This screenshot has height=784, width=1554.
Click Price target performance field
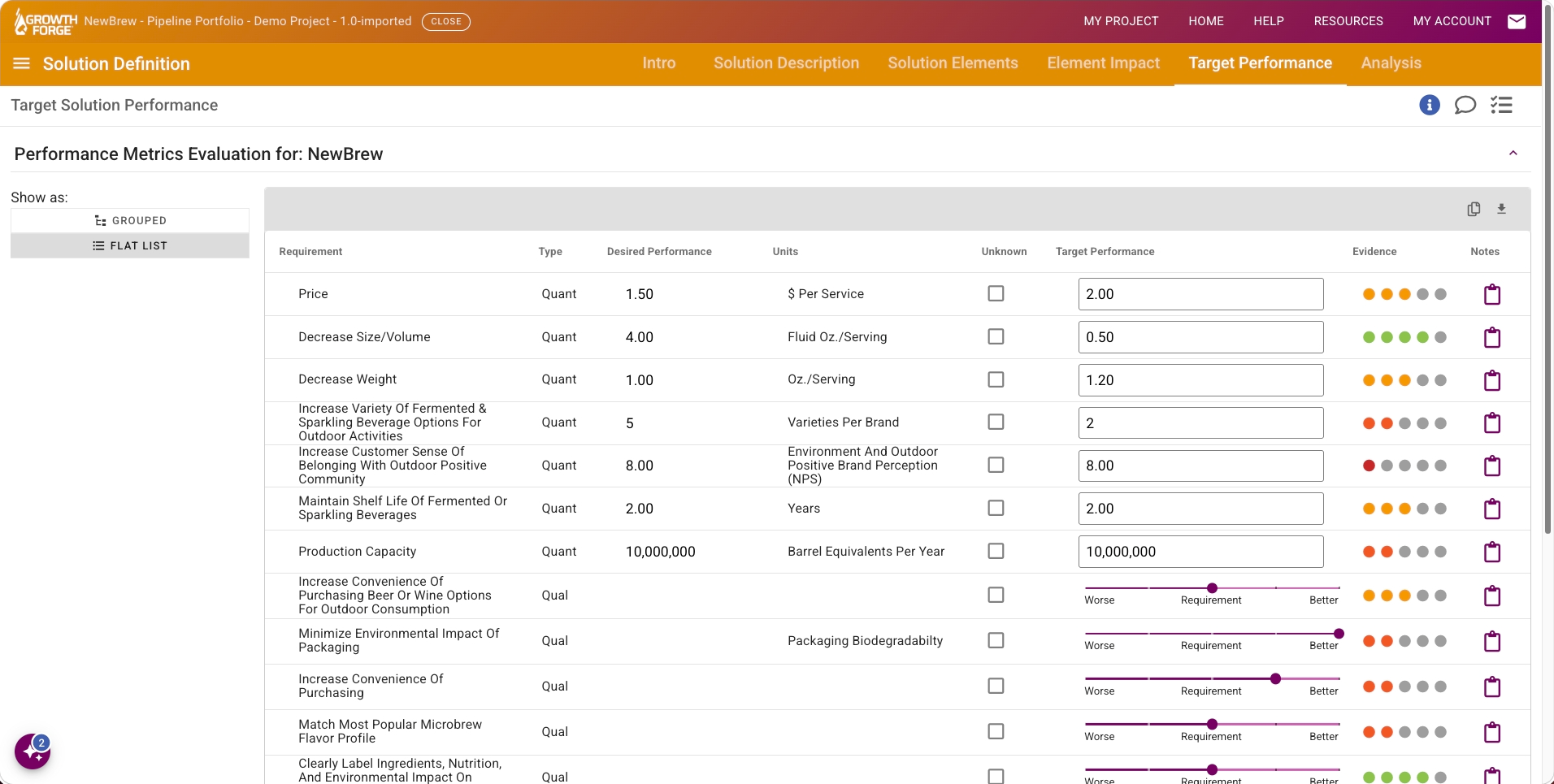(1200, 294)
